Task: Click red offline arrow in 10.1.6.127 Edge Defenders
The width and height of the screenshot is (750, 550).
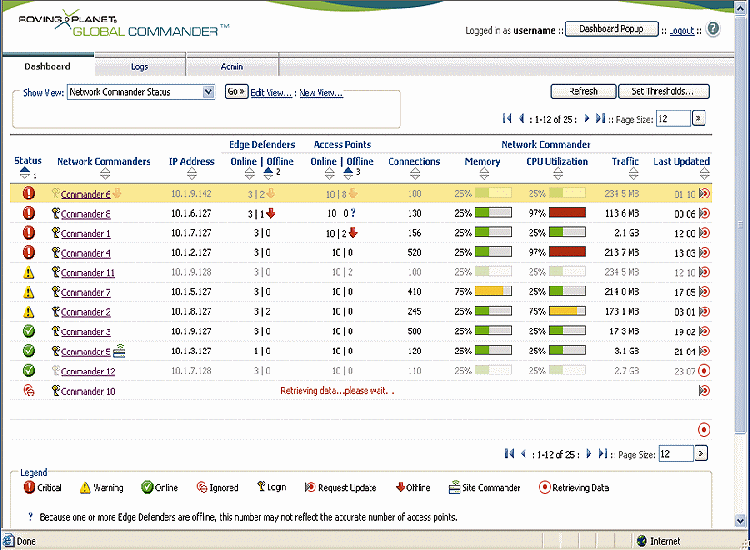Action: tap(271, 213)
